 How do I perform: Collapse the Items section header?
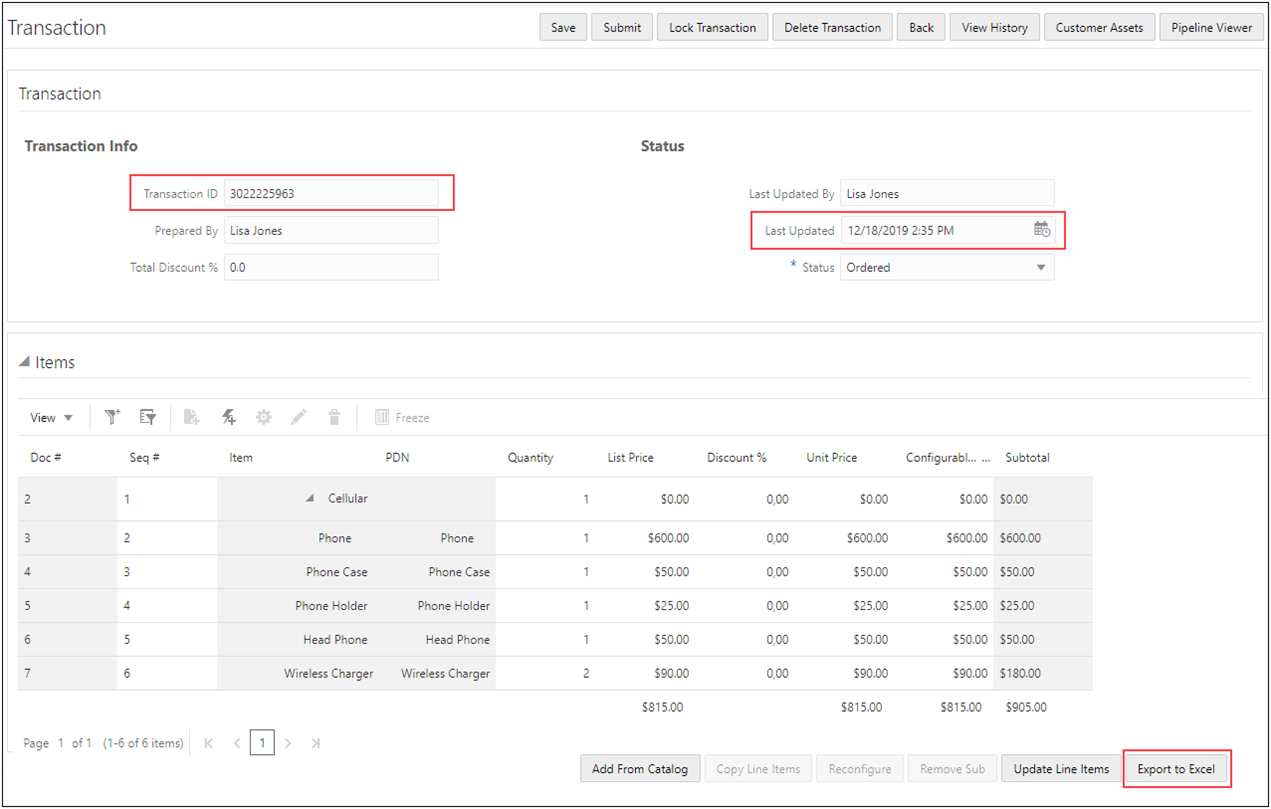23,361
